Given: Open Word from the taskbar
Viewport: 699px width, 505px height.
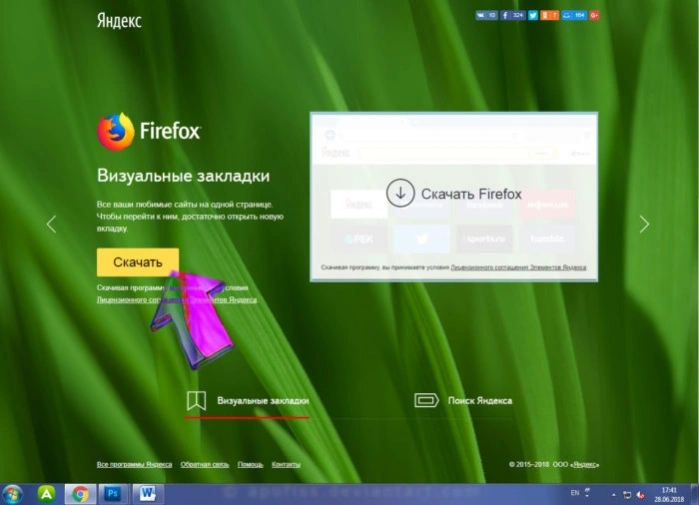Looking at the screenshot, I should click(x=148, y=494).
